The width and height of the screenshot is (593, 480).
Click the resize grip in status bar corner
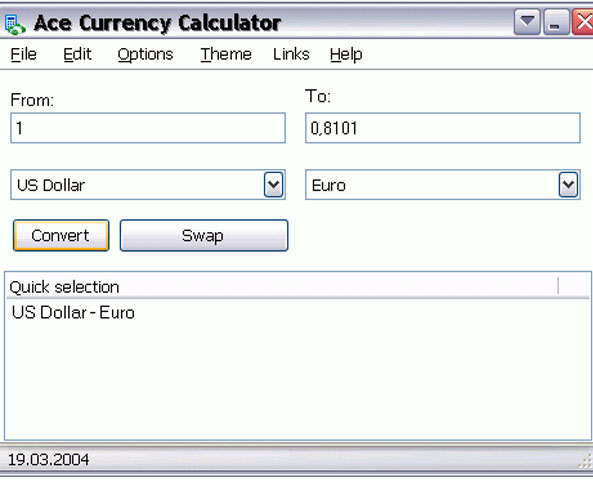pos(585,461)
